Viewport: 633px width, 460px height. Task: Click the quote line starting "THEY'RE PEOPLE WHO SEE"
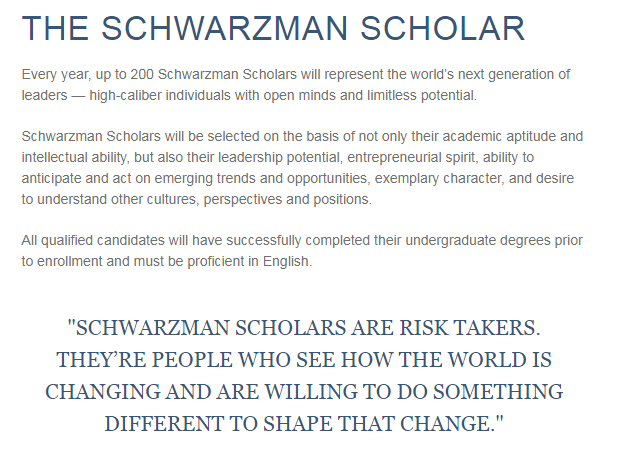(304, 359)
